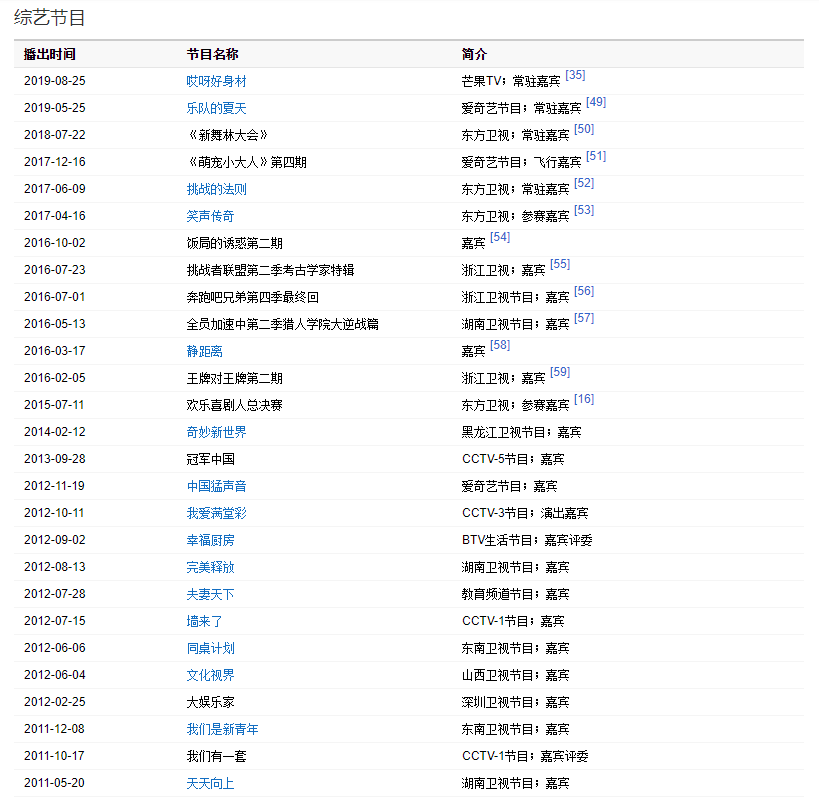This screenshot has width=819, height=801.
Task: Click the 挑战的法则 link
Action: [216, 189]
